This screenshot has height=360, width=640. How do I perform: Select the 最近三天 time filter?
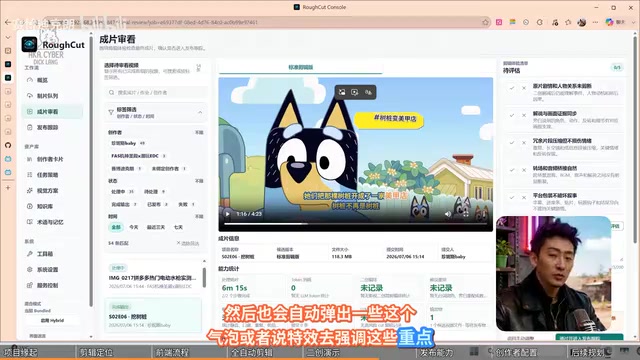point(156,227)
